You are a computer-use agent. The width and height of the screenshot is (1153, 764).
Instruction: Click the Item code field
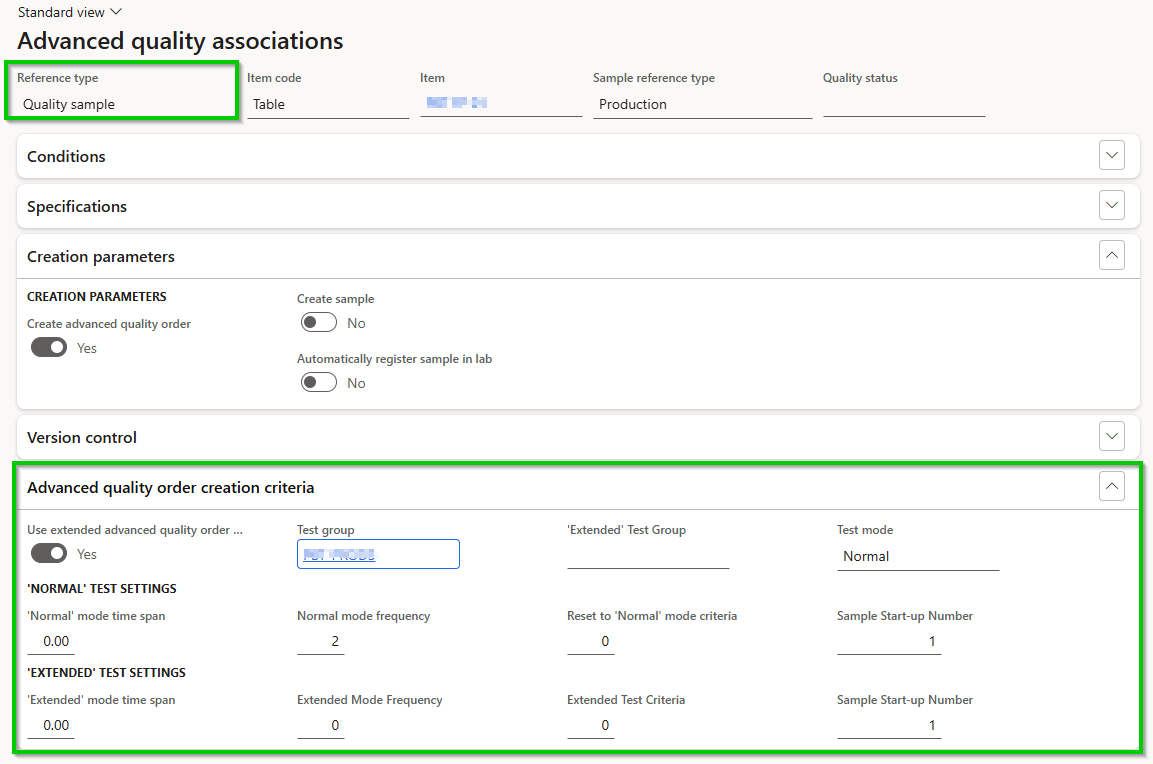(x=328, y=104)
